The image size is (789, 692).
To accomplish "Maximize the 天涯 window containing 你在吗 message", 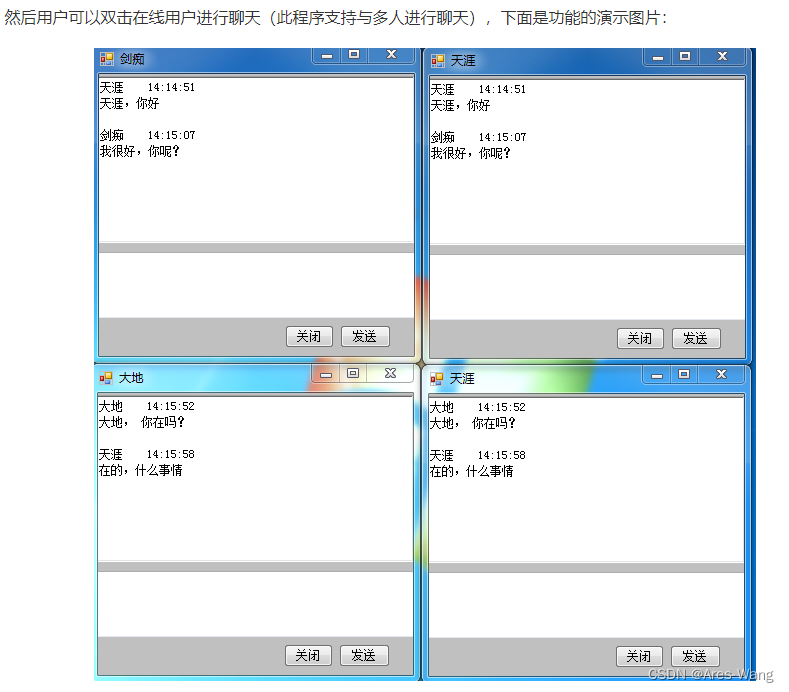I will 684,374.
